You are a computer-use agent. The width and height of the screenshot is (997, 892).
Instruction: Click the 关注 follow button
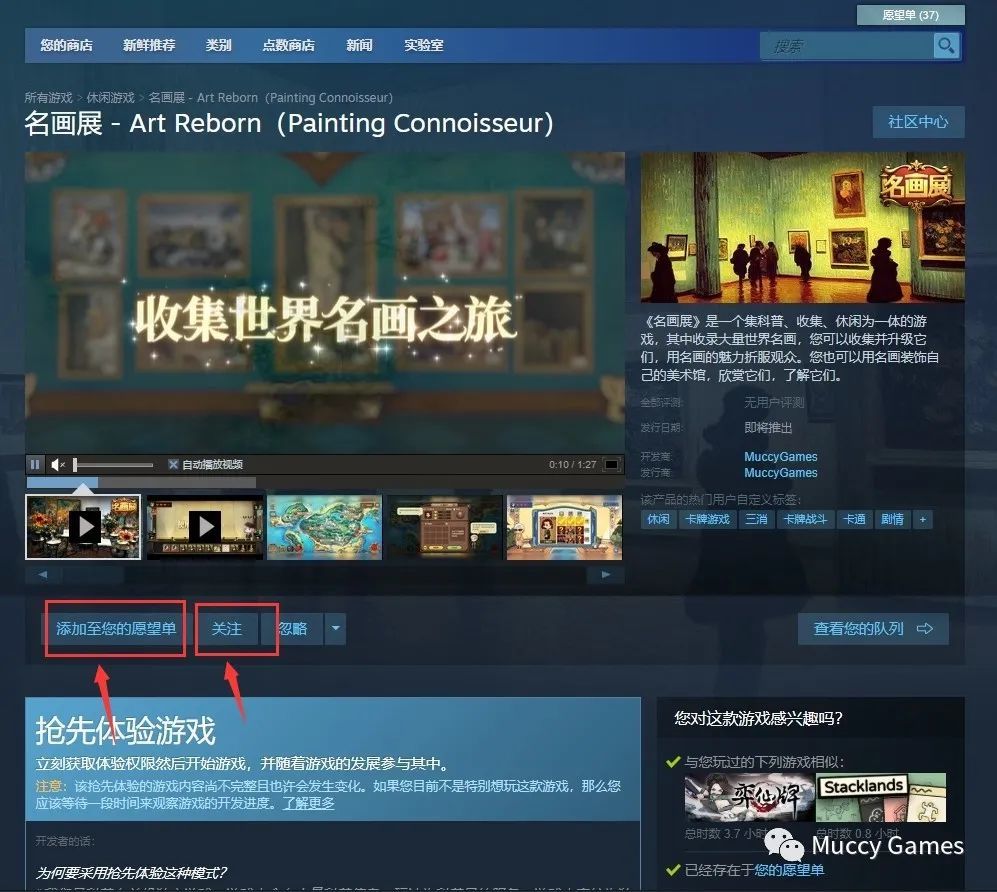tap(226, 629)
